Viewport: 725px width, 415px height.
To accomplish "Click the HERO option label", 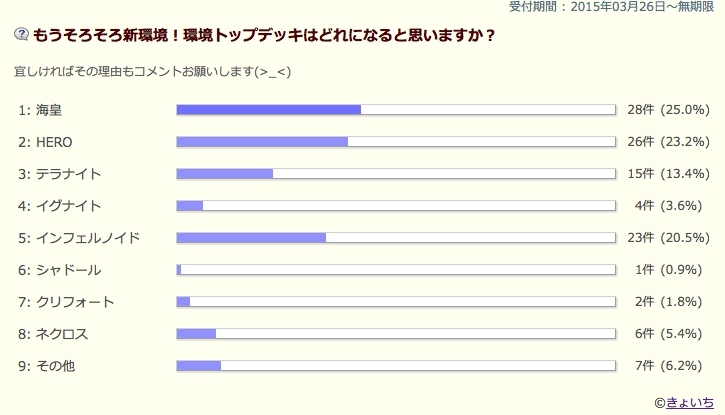I will 54,141.
